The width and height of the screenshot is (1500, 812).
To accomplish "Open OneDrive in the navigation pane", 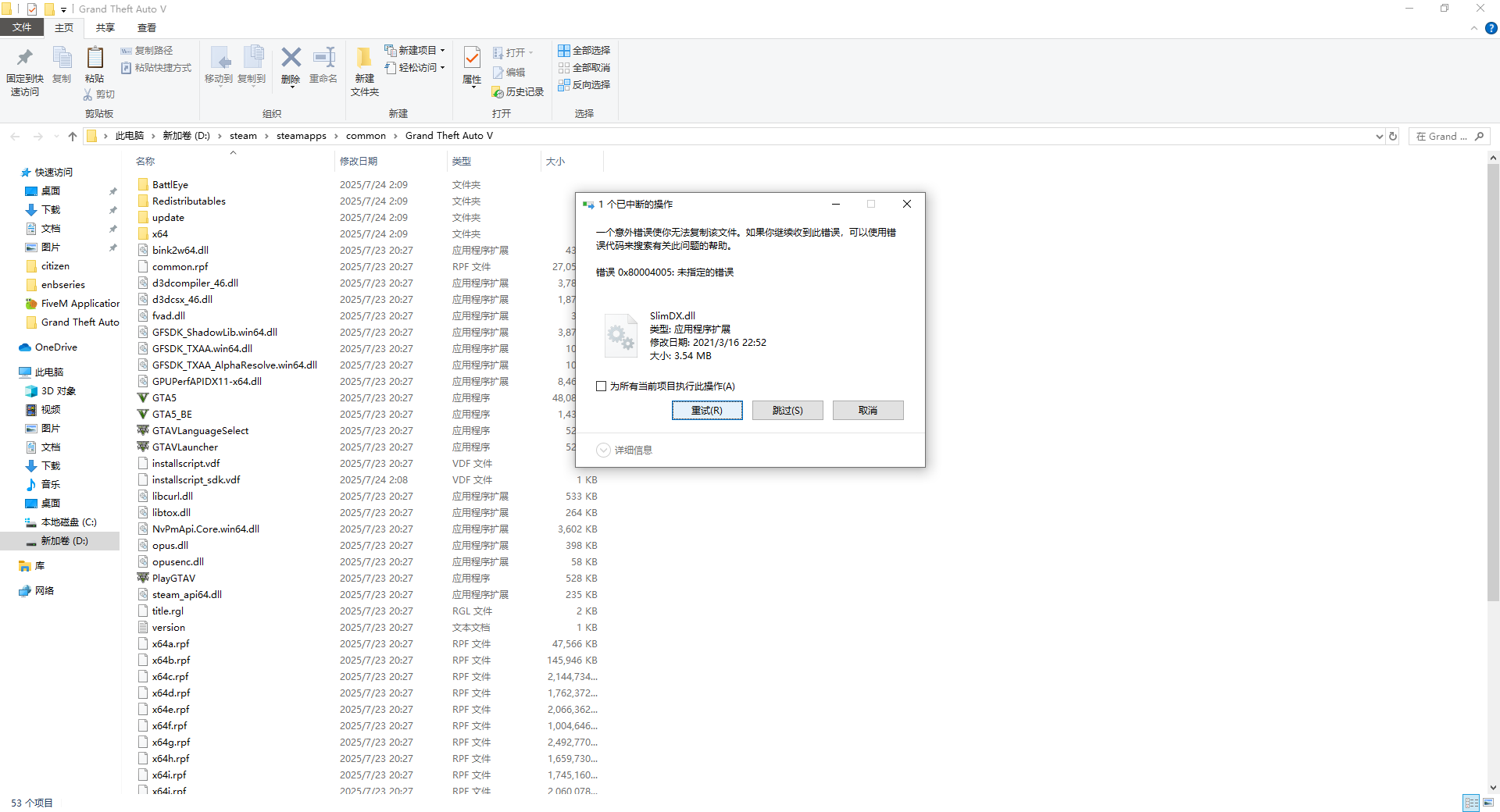I will (x=55, y=347).
